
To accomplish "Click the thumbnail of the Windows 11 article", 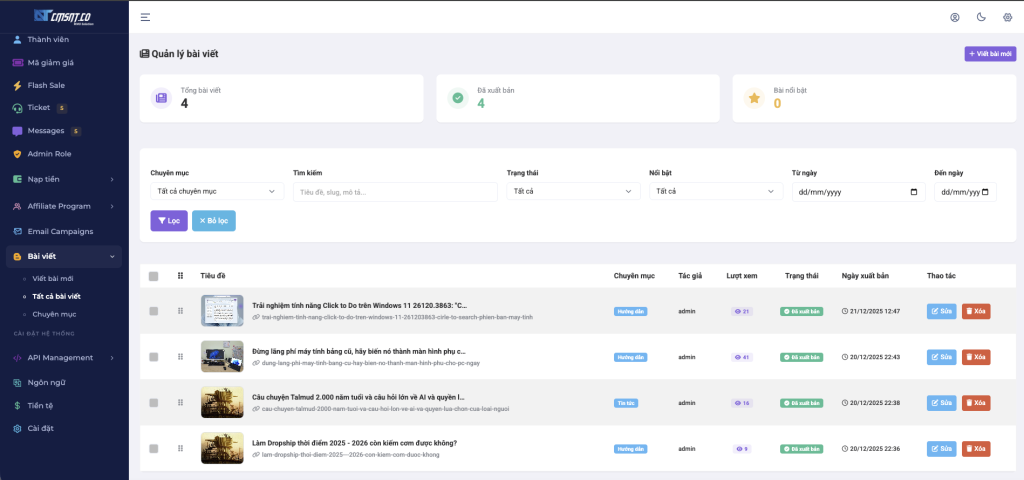I will point(222,310).
